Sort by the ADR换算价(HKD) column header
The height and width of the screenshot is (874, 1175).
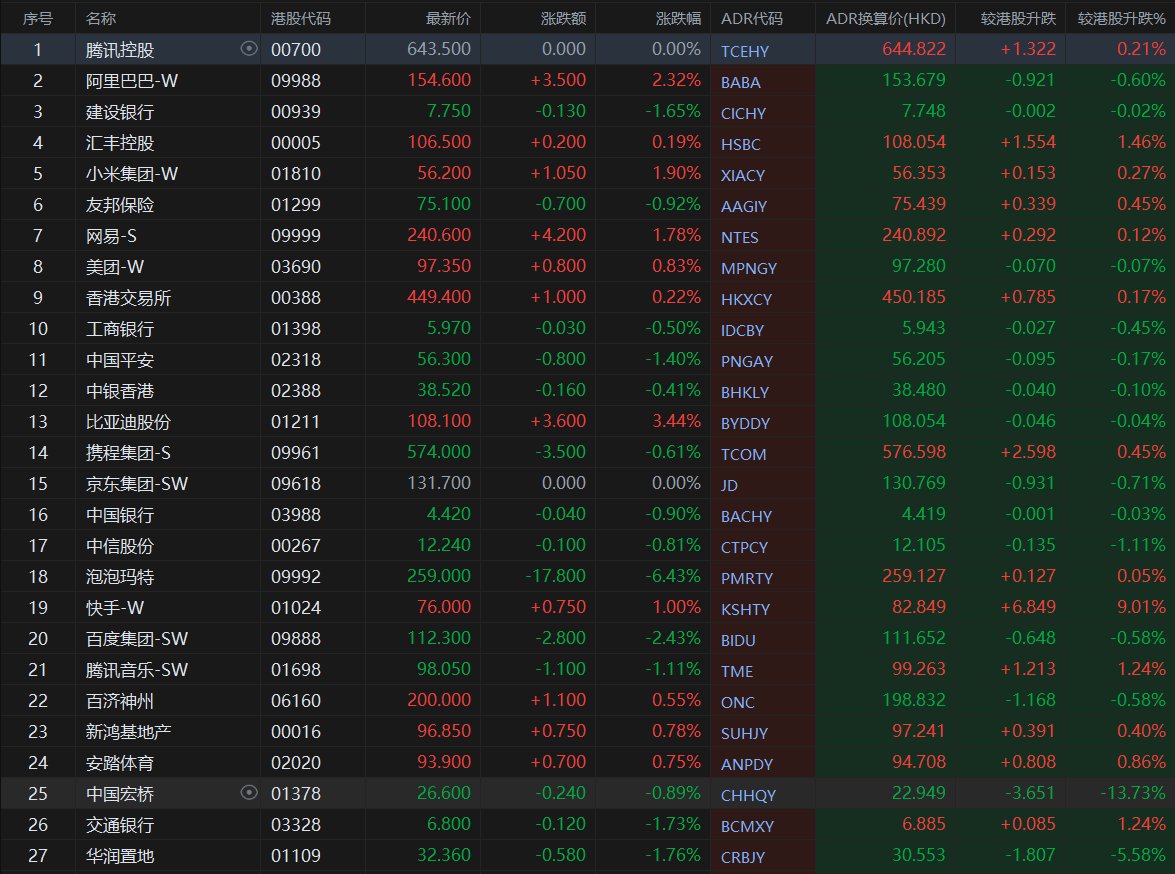coord(886,18)
